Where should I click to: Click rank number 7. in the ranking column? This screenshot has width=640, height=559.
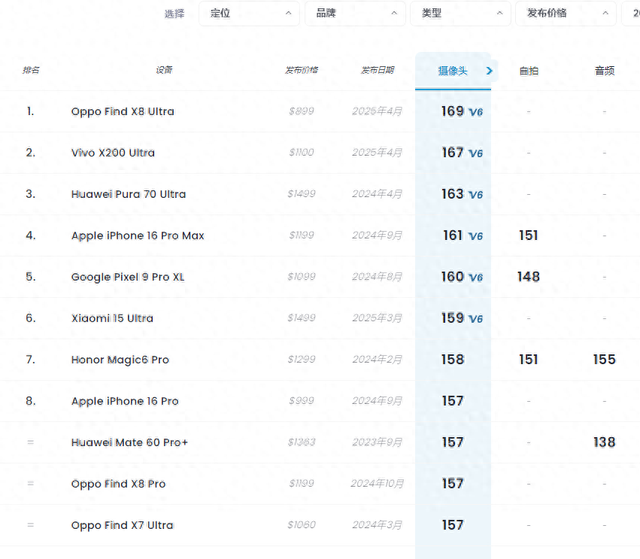click(31, 359)
